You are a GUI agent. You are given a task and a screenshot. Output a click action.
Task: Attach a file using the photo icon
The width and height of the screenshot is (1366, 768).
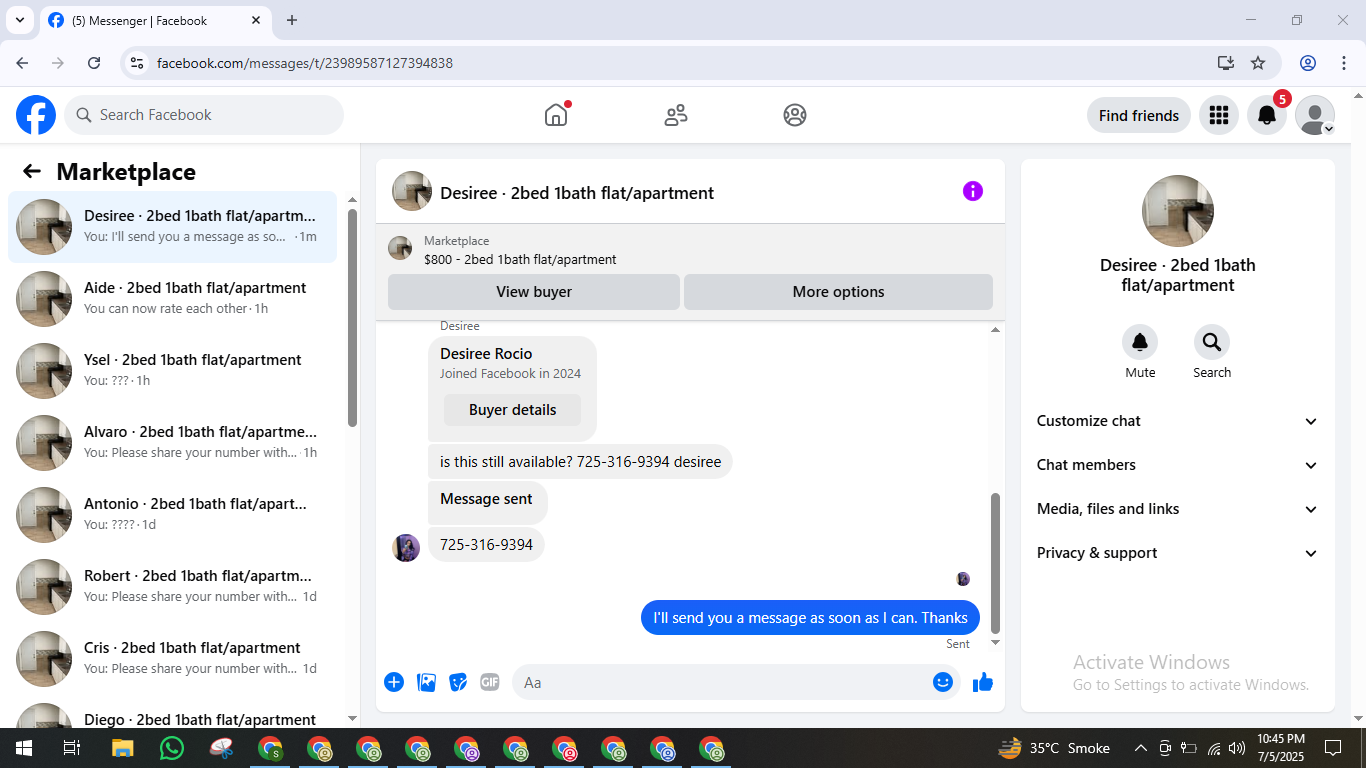click(427, 682)
